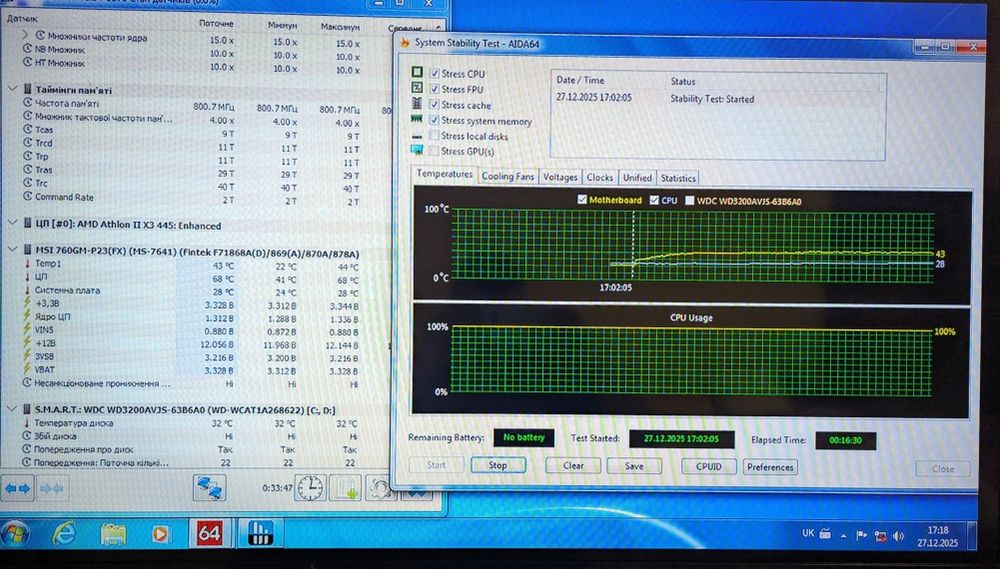
Task: Click the expand layout arrows icon in sensors toolbar
Action: click(18, 489)
